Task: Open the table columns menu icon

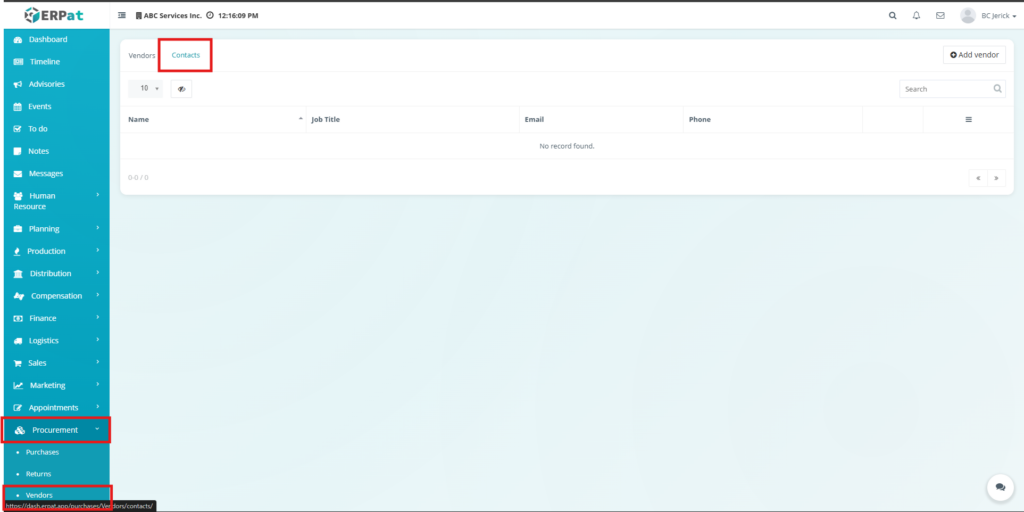Action: 968,120
